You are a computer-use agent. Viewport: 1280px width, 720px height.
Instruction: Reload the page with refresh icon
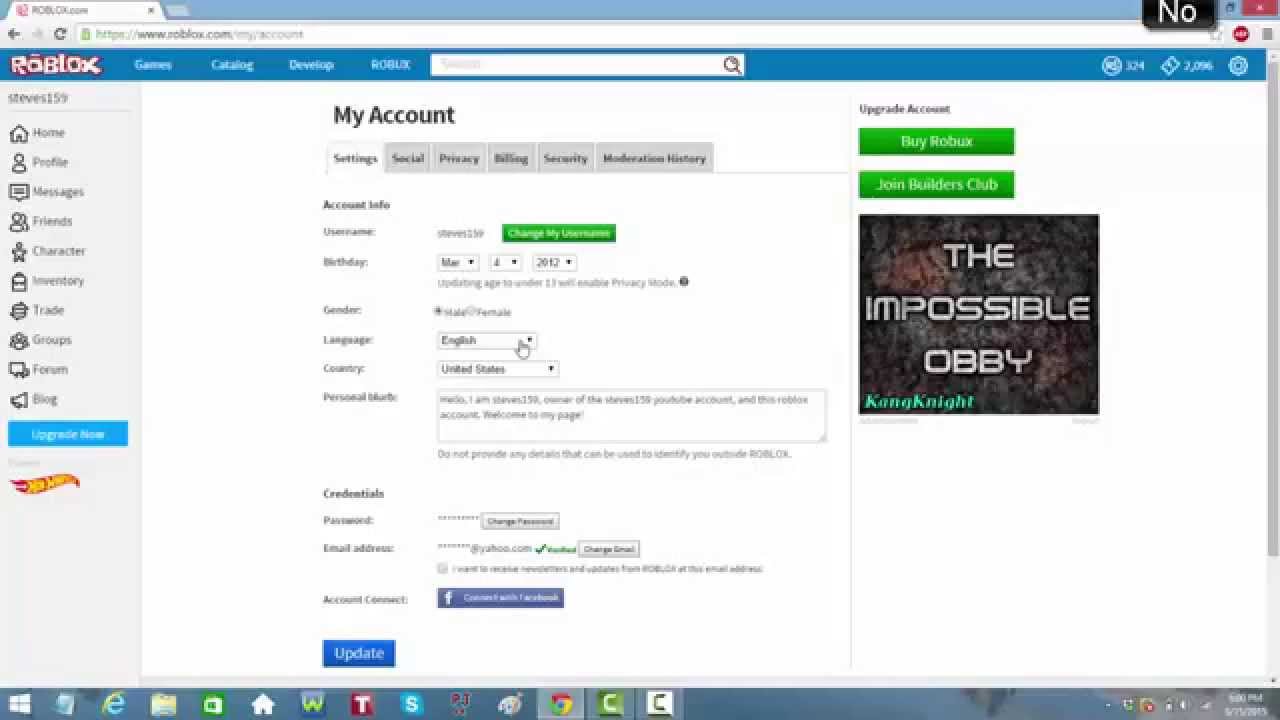click(x=60, y=34)
